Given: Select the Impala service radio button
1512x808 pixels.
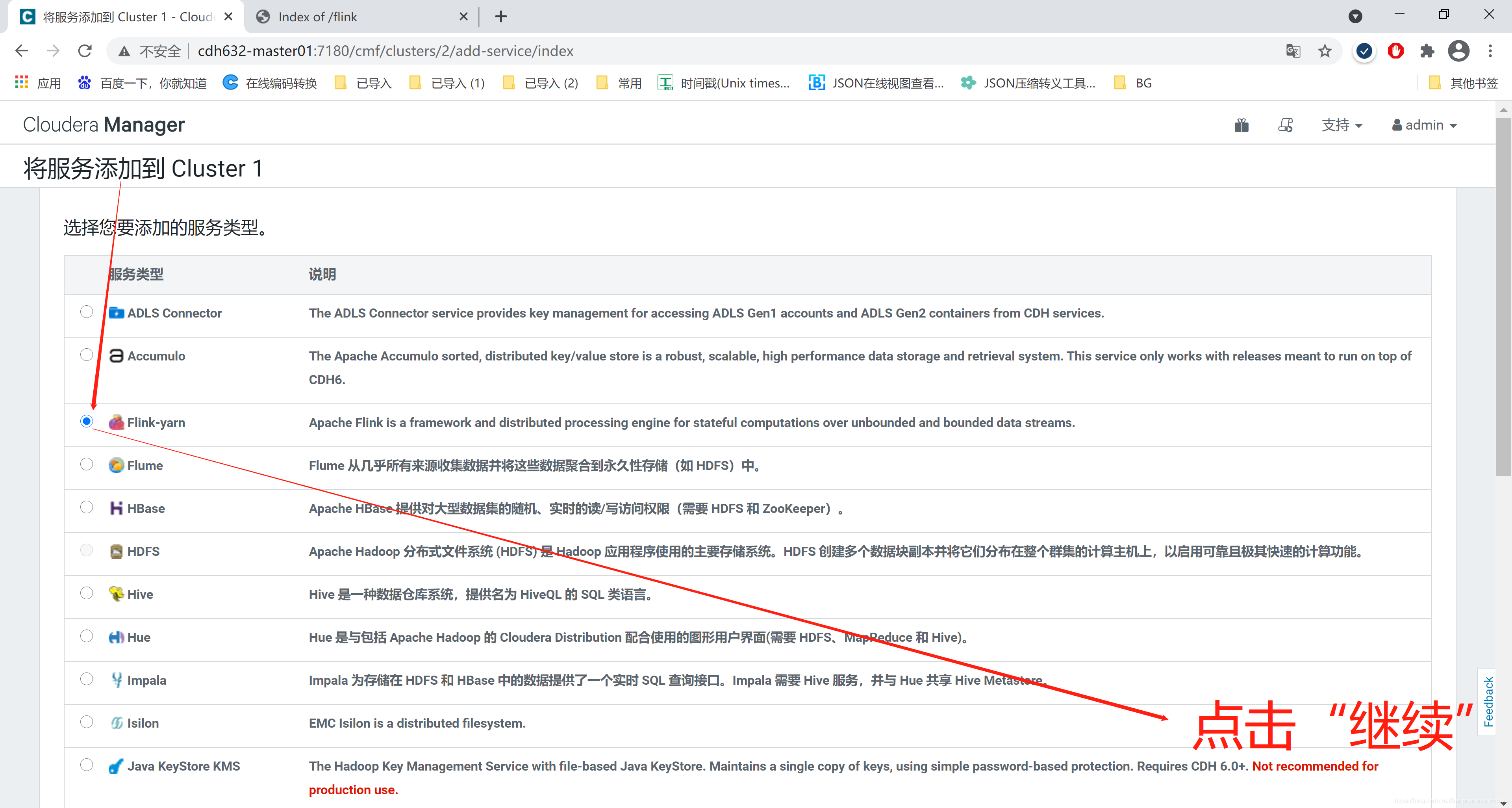Looking at the screenshot, I should pyautogui.click(x=86, y=679).
